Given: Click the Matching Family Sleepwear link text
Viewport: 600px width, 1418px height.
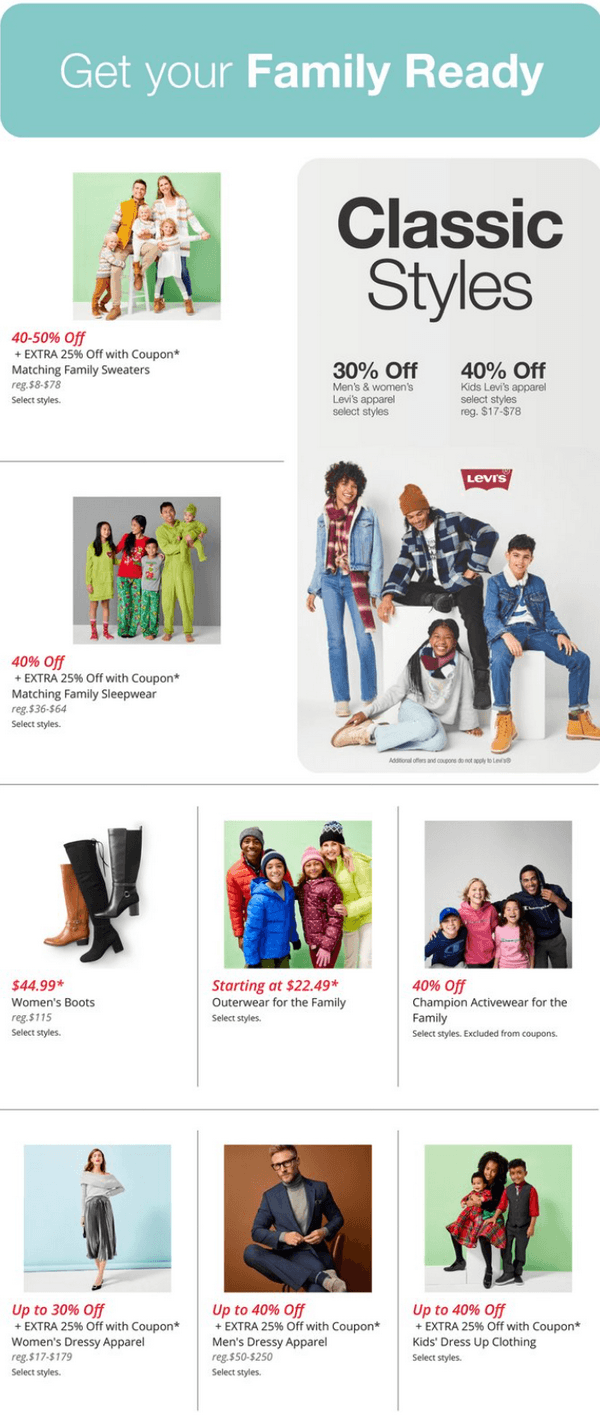Looking at the screenshot, I should pyautogui.click(x=84, y=694).
